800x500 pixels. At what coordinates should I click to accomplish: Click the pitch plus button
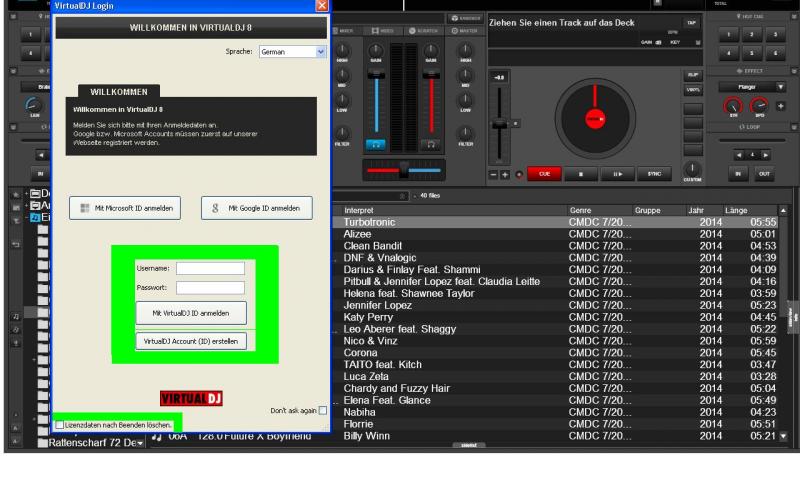coord(505,174)
